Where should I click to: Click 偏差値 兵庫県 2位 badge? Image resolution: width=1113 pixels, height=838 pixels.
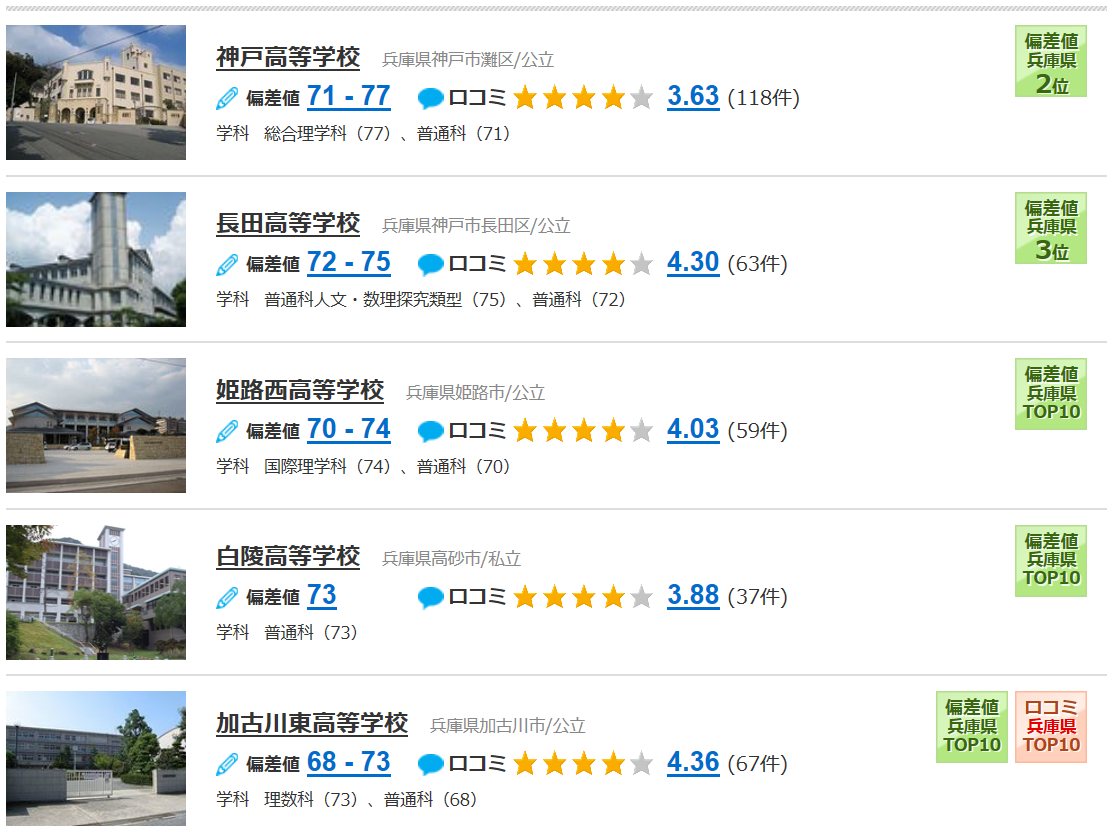[1051, 62]
